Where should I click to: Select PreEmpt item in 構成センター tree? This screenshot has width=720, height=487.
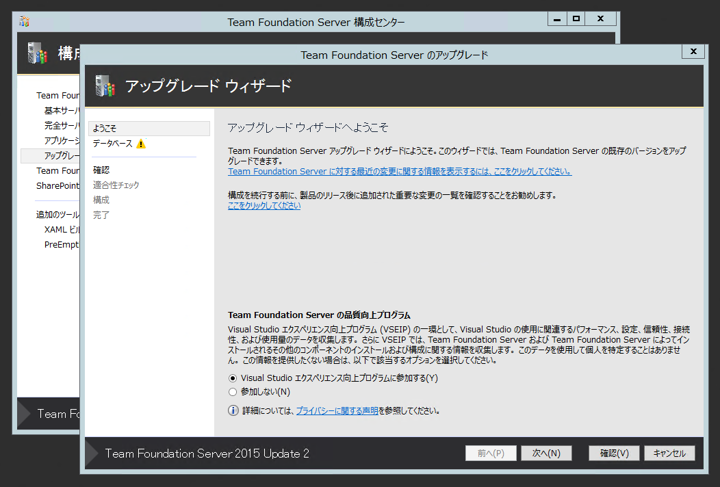[62, 245]
